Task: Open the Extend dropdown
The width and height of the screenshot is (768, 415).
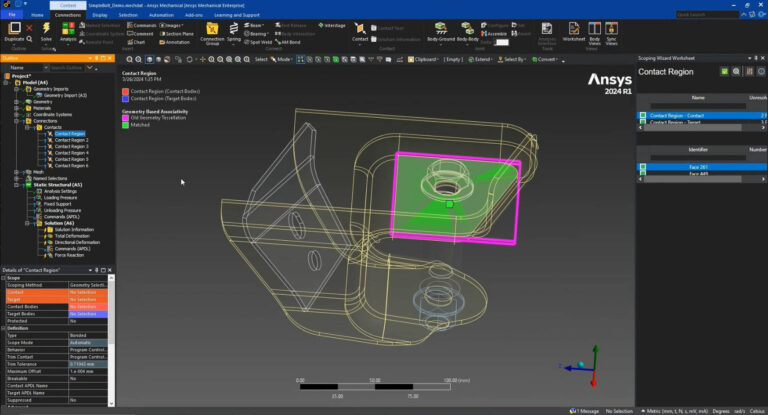Action: coord(480,59)
